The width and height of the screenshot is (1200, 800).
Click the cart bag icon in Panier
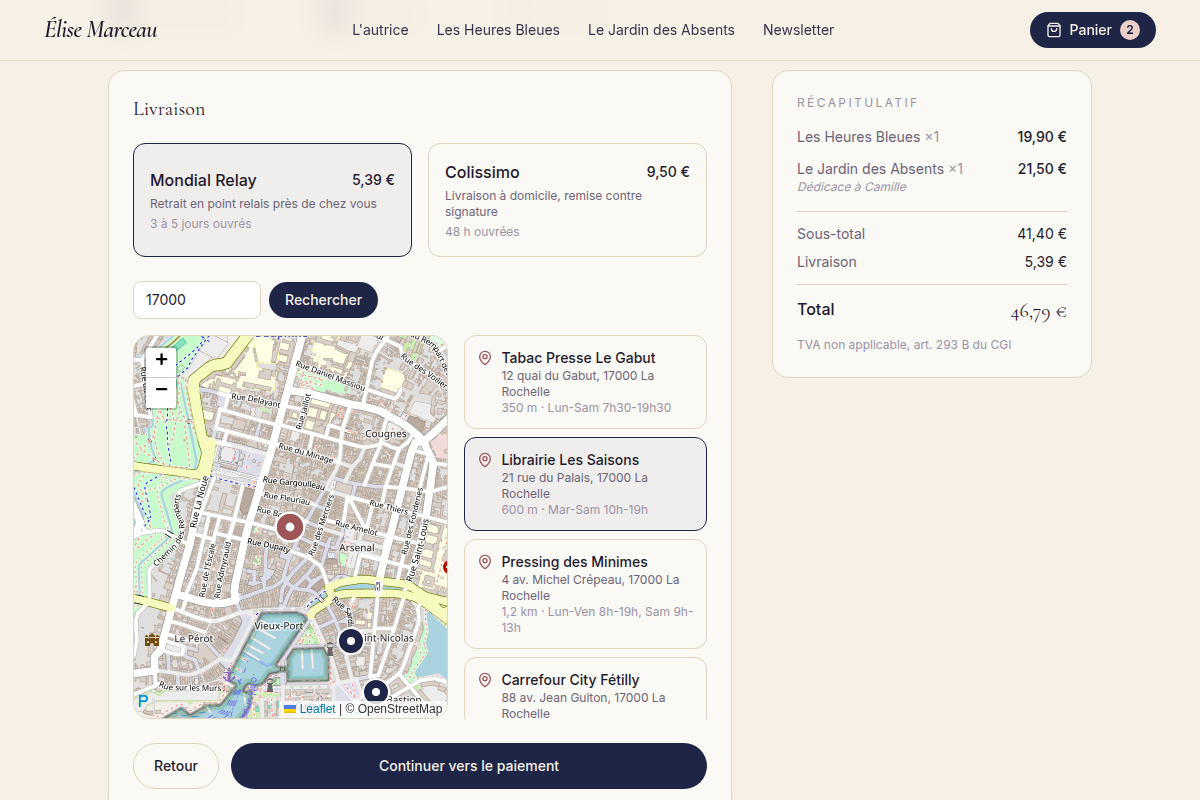tap(1053, 30)
